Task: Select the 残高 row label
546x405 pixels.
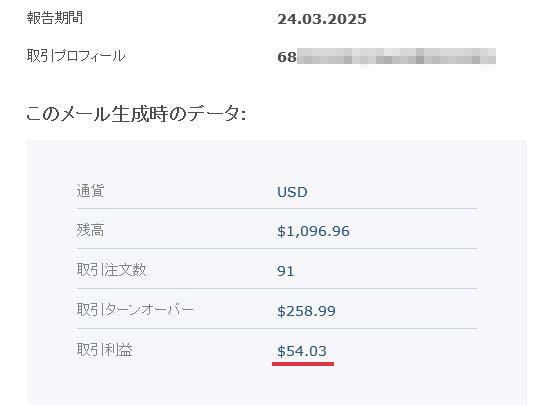Action: tap(90, 230)
